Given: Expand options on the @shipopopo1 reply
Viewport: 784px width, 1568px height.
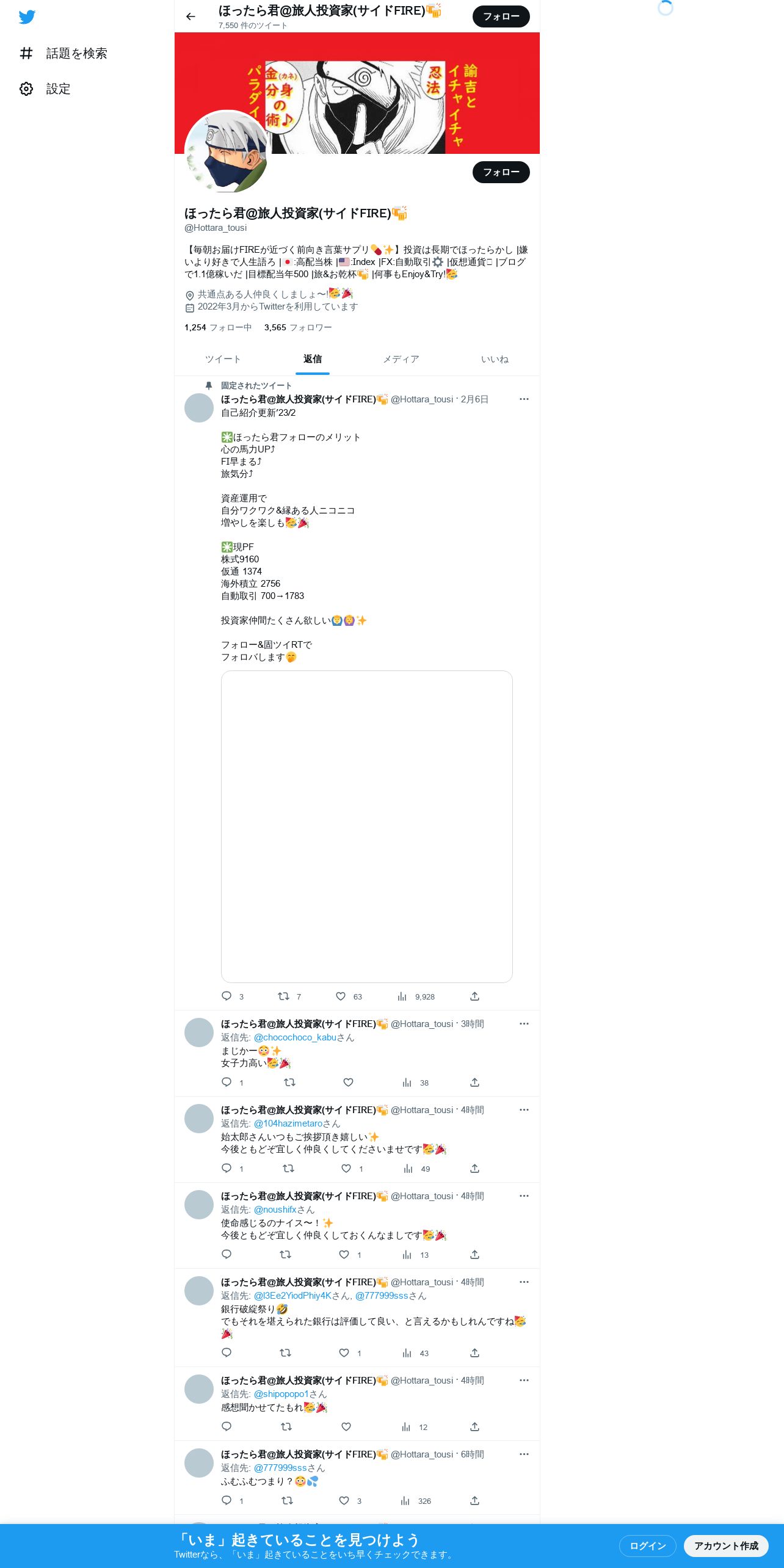Looking at the screenshot, I should [x=524, y=1381].
